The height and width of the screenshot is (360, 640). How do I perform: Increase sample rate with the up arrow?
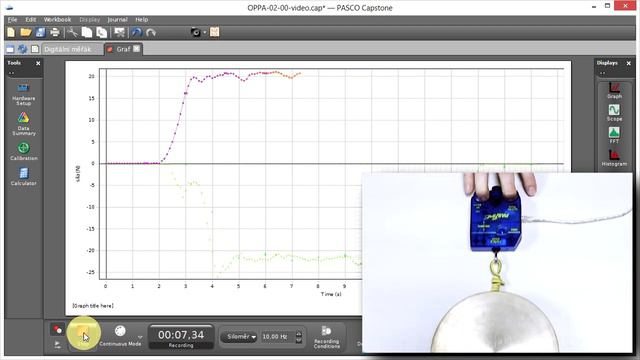coord(299,333)
